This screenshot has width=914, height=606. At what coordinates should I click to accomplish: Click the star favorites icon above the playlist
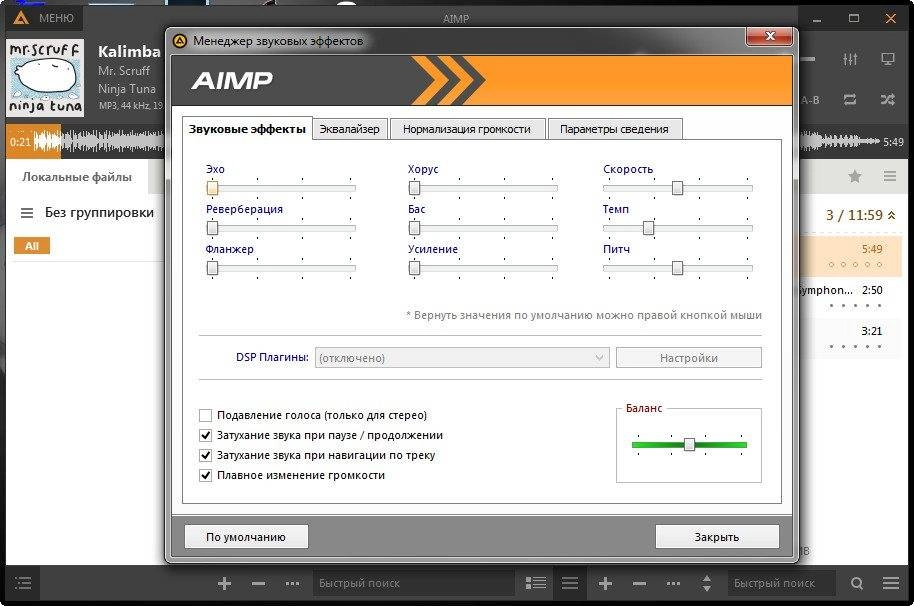pos(855,176)
